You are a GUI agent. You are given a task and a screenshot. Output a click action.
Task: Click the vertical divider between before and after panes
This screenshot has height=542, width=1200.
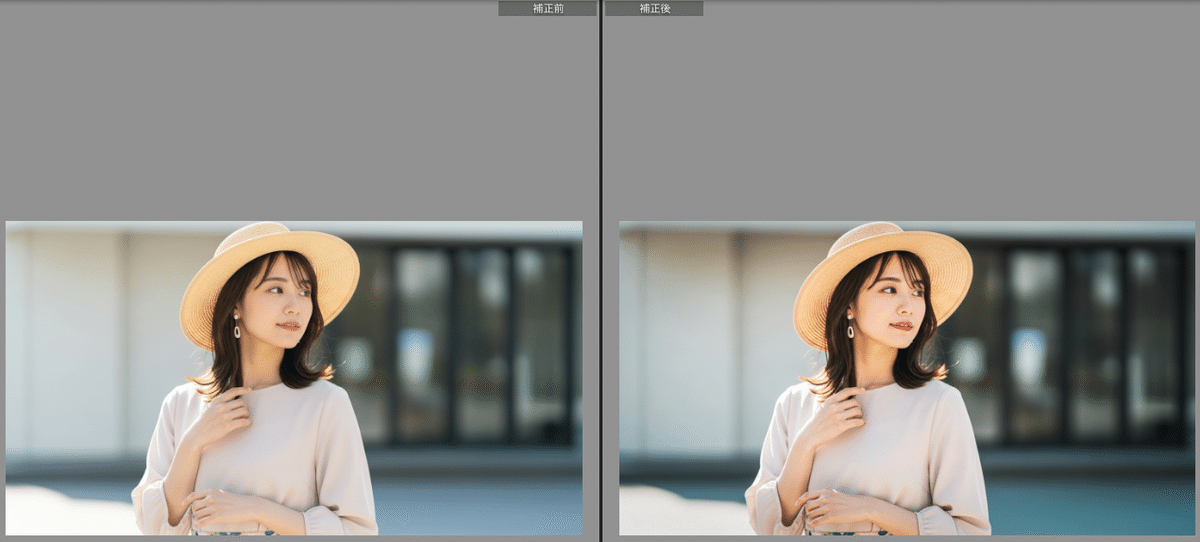coord(600,270)
